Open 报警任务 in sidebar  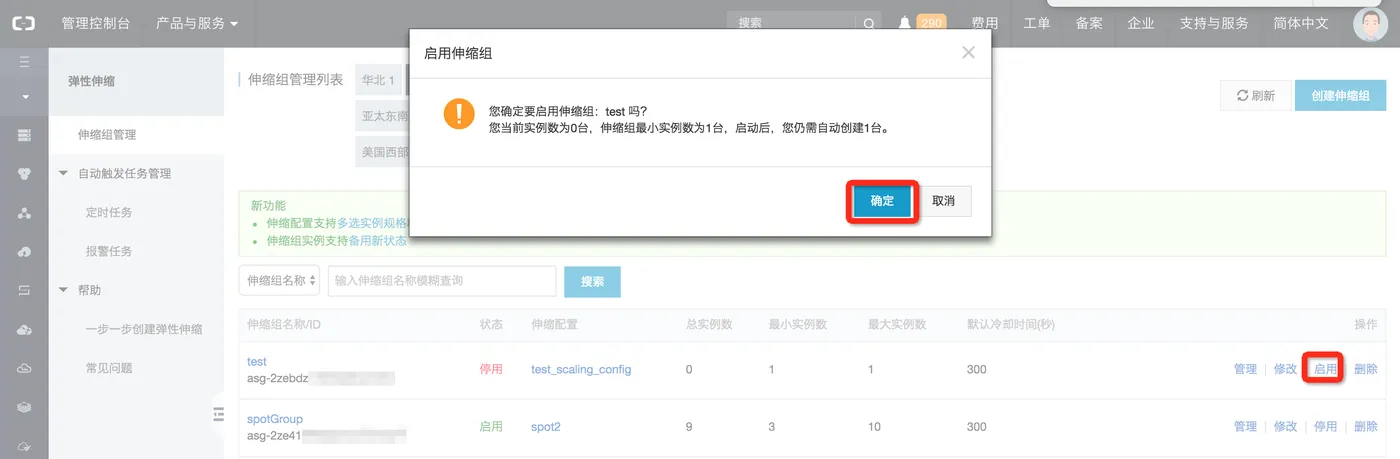click(x=109, y=251)
